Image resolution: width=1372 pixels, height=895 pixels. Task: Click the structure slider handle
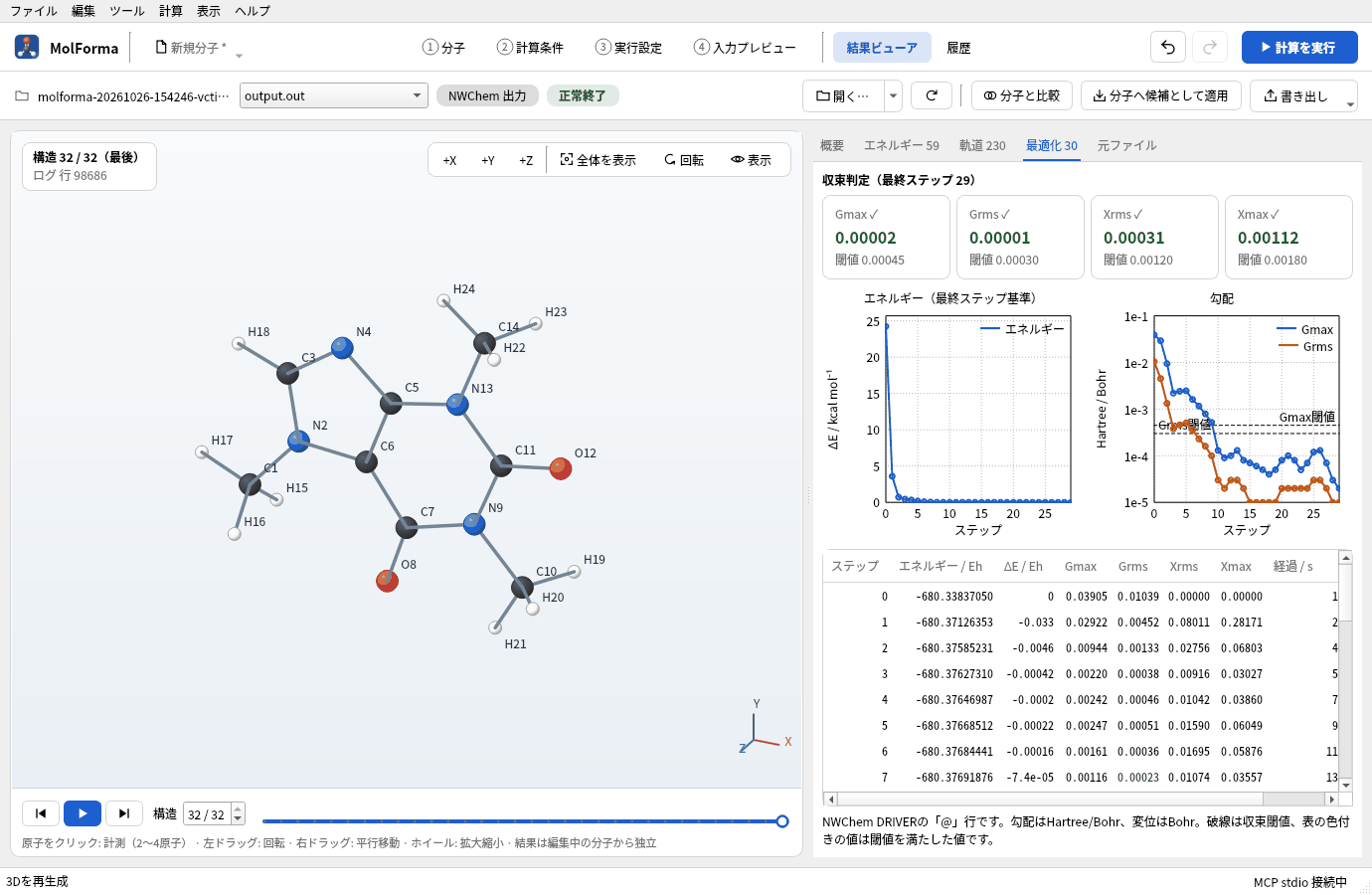tap(782, 821)
